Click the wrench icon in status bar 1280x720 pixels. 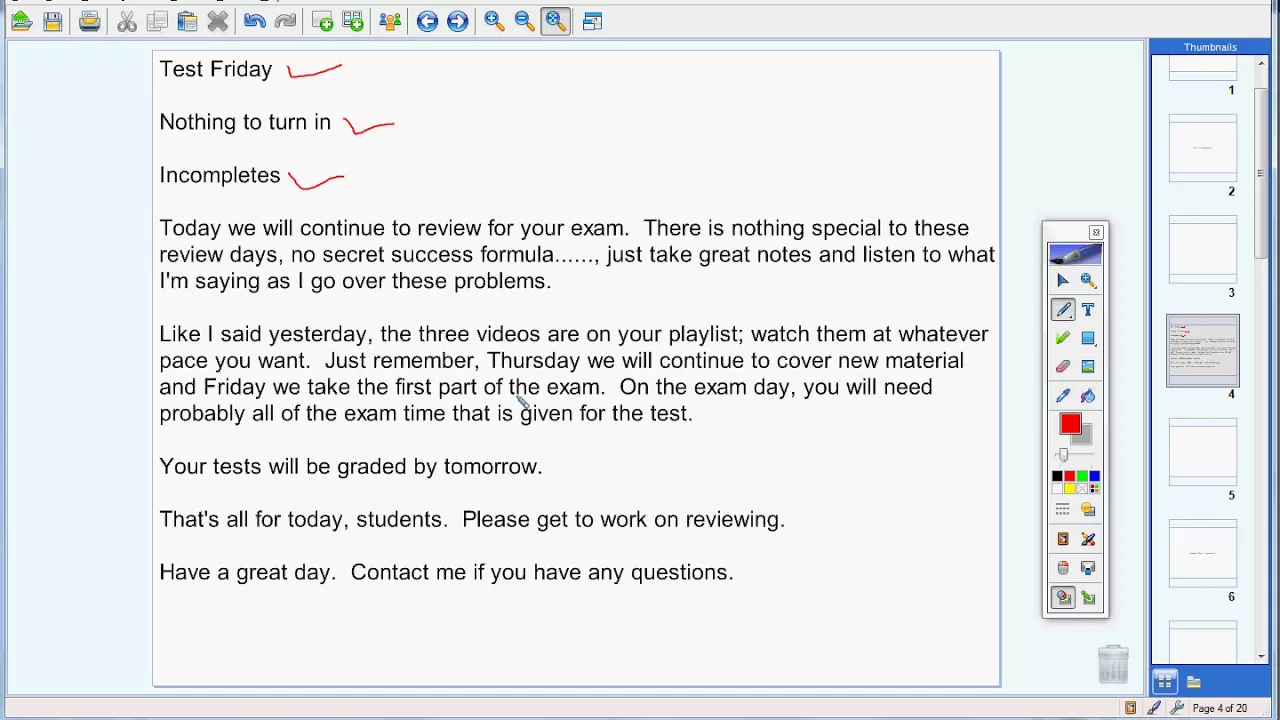(1178, 708)
